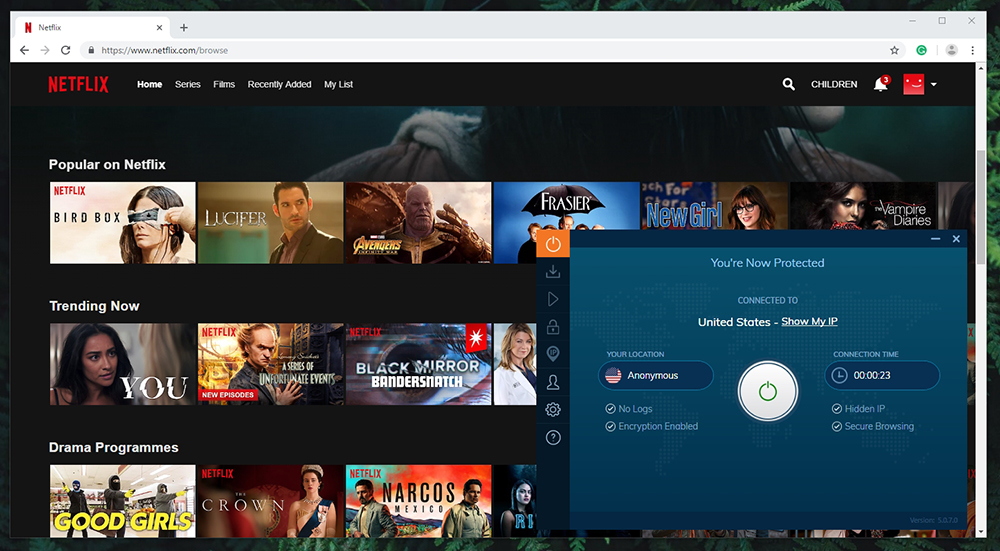Open A Series of Unfortunate Events thumbnail
Screen dimensions: 1000x551
click(x=270, y=364)
